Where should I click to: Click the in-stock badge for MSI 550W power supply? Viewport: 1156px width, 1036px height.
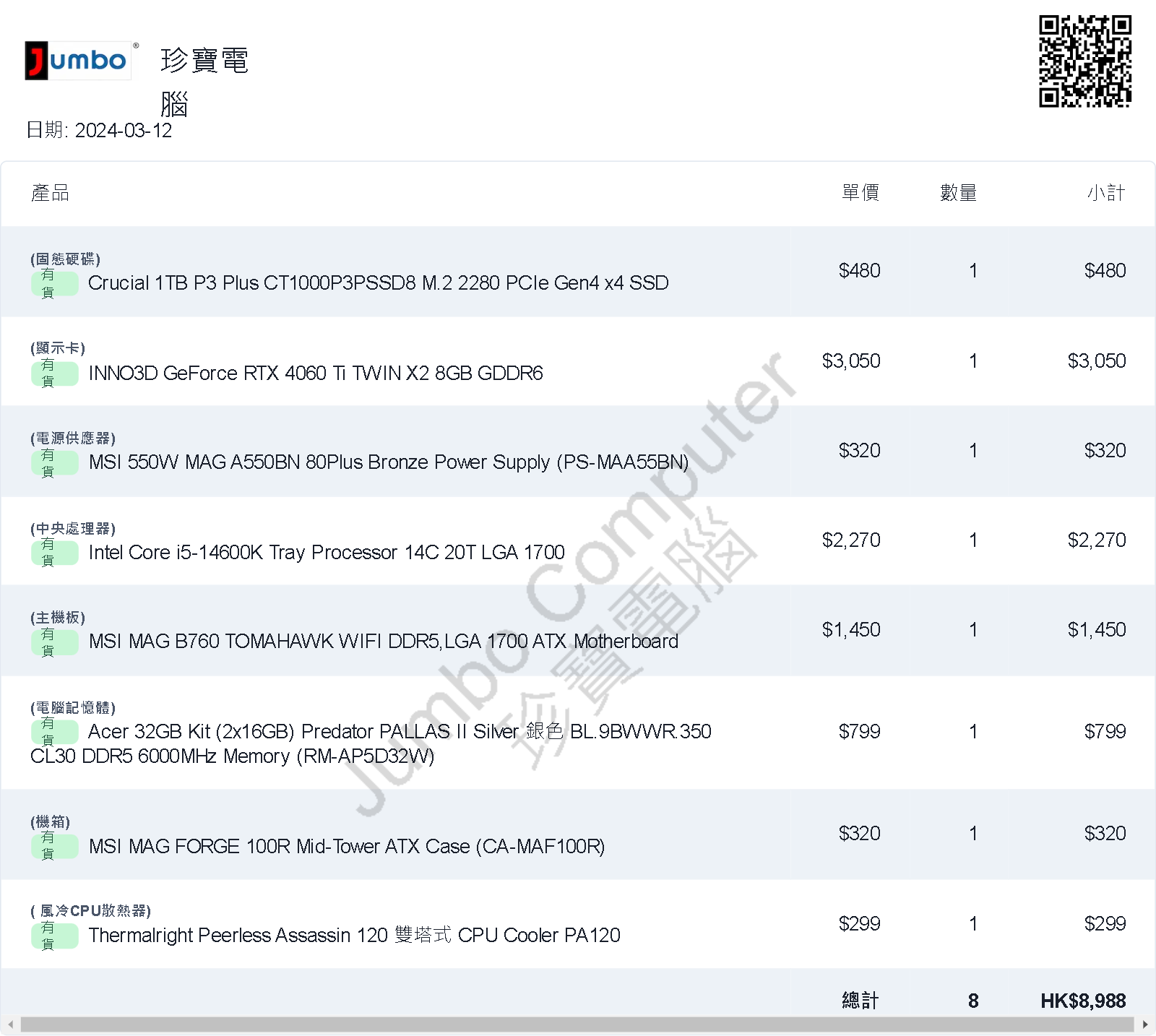[55, 463]
